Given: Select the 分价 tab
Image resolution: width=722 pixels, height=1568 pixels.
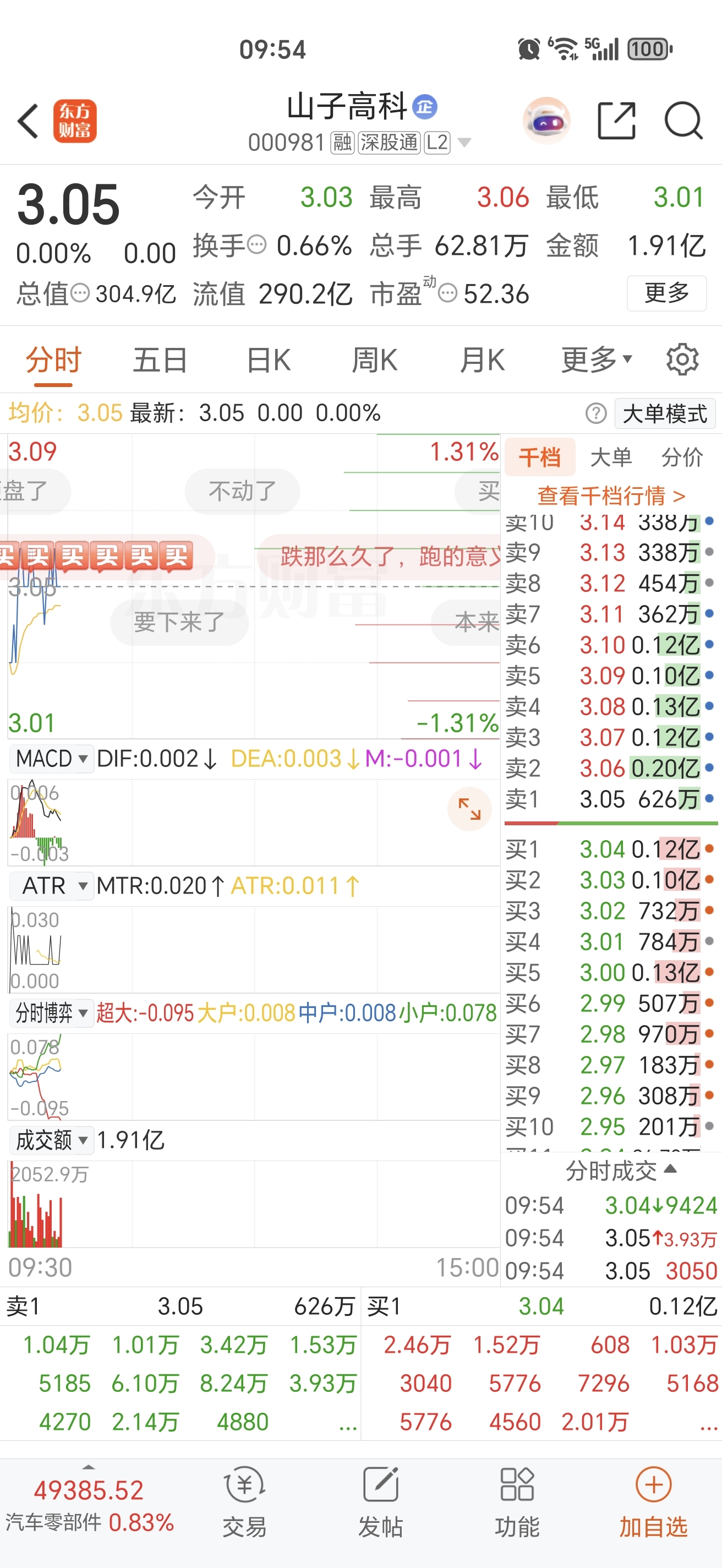Looking at the screenshot, I should (x=682, y=456).
